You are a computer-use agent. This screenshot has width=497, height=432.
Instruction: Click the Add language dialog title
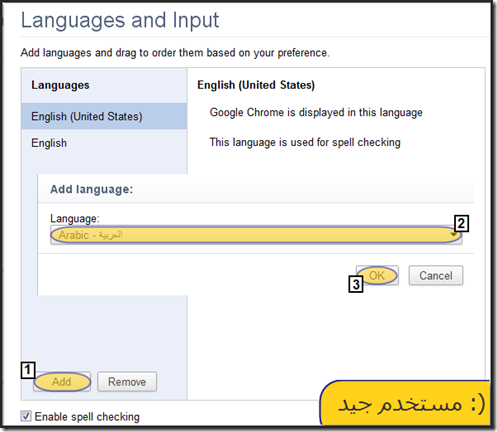[92, 189]
